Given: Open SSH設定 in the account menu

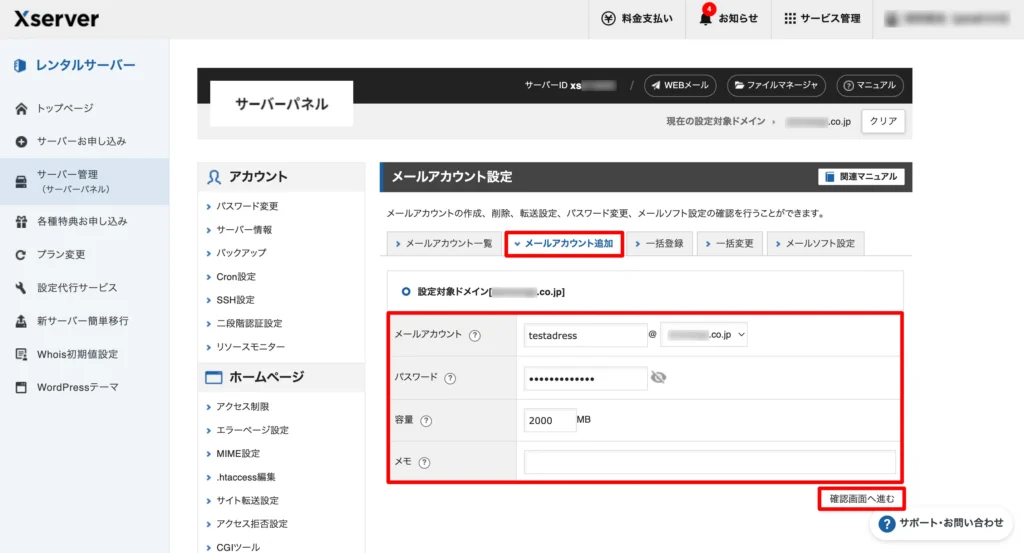Looking at the screenshot, I should point(236,300).
